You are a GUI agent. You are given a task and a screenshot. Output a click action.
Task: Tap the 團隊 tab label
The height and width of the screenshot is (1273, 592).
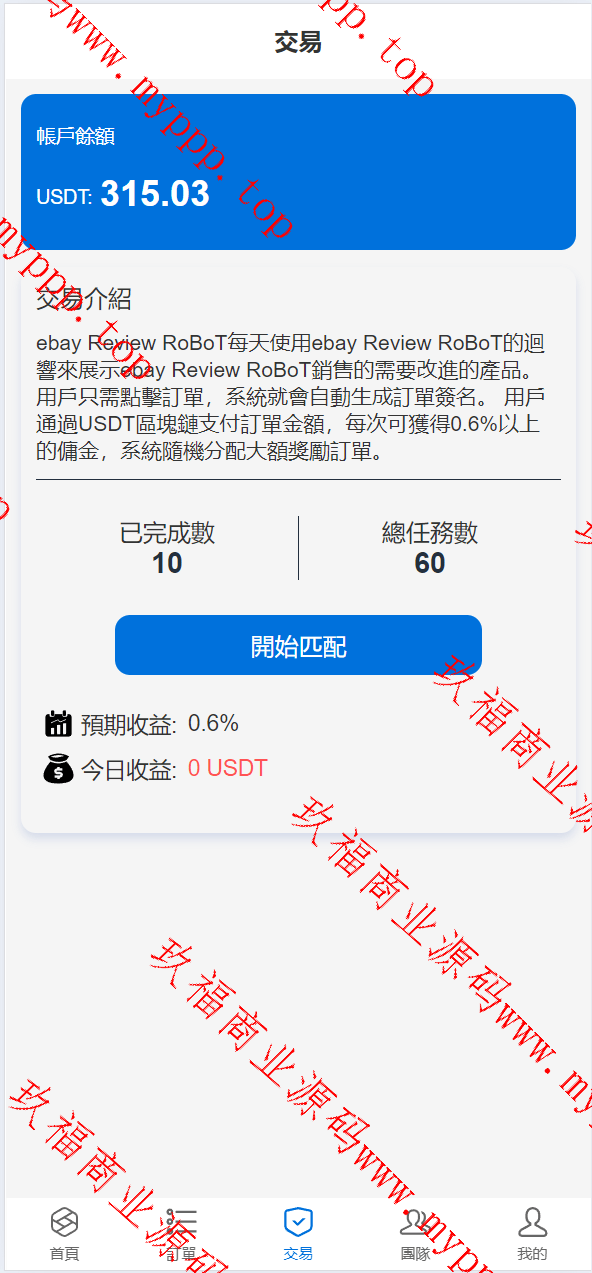(x=415, y=1253)
